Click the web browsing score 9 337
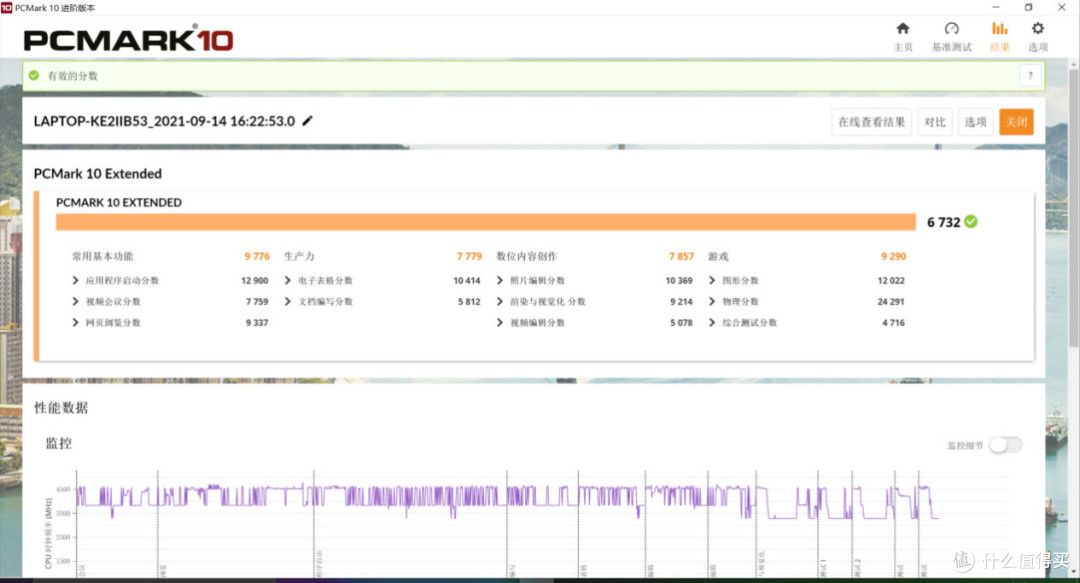Screen dimensions: 1080x583 257,323
